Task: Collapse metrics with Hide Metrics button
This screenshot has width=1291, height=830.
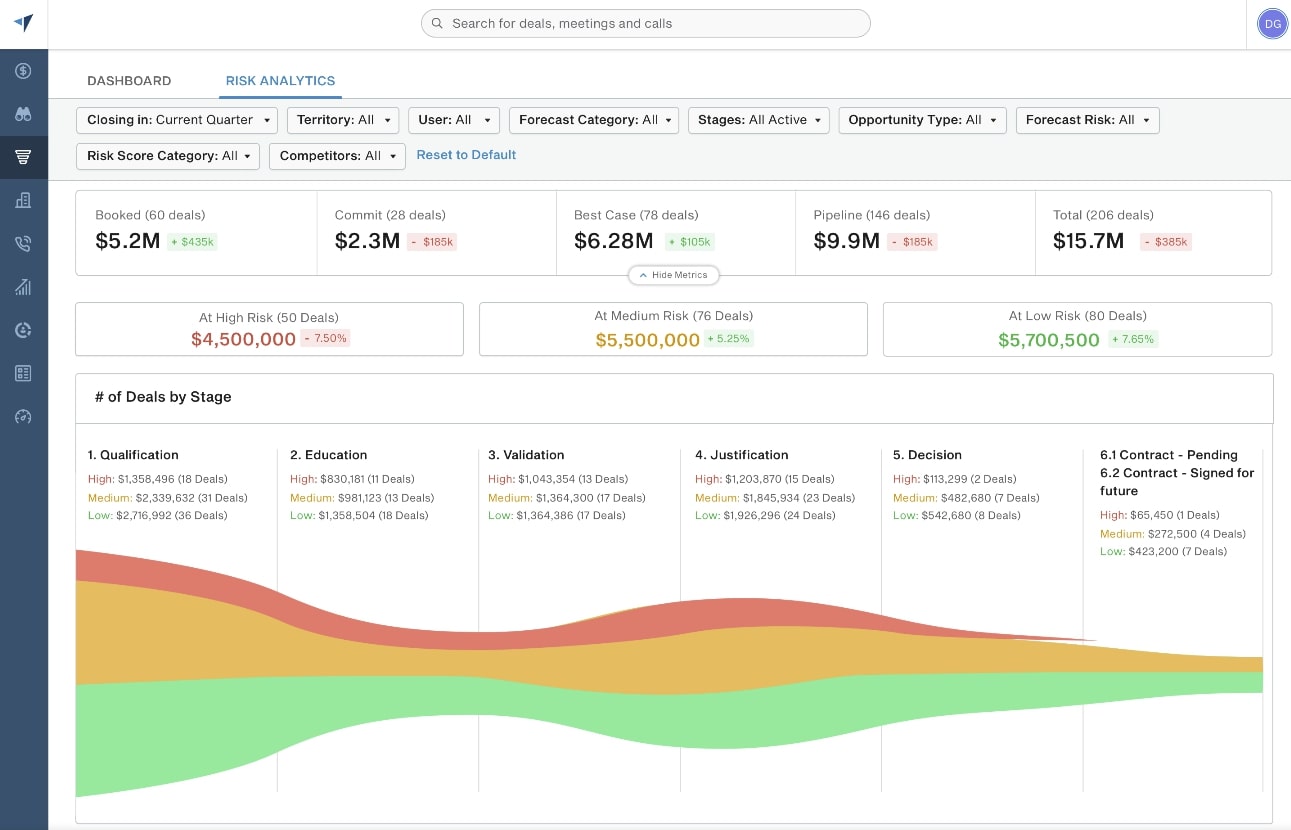Action: coord(673,275)
